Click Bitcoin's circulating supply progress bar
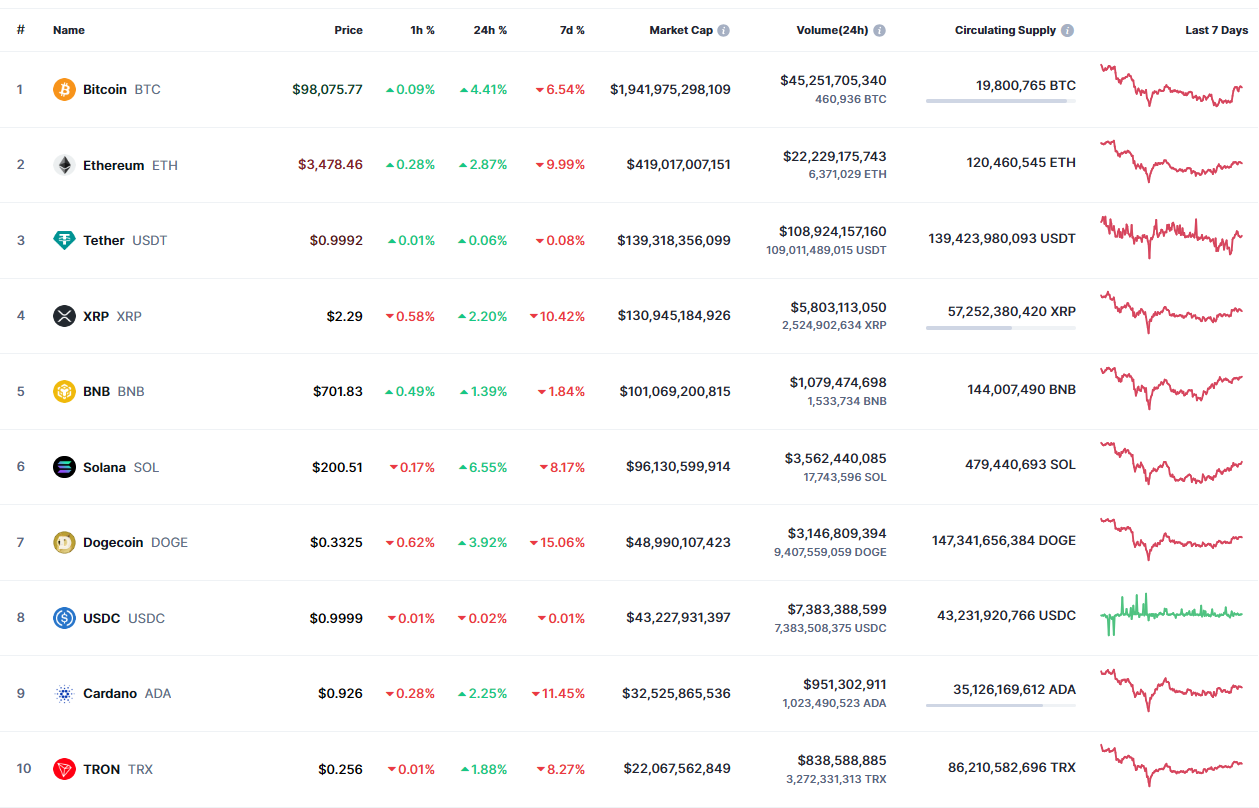Image resolution: width=1259 pixels, height=808 pixels. (x=1001, y=101)
